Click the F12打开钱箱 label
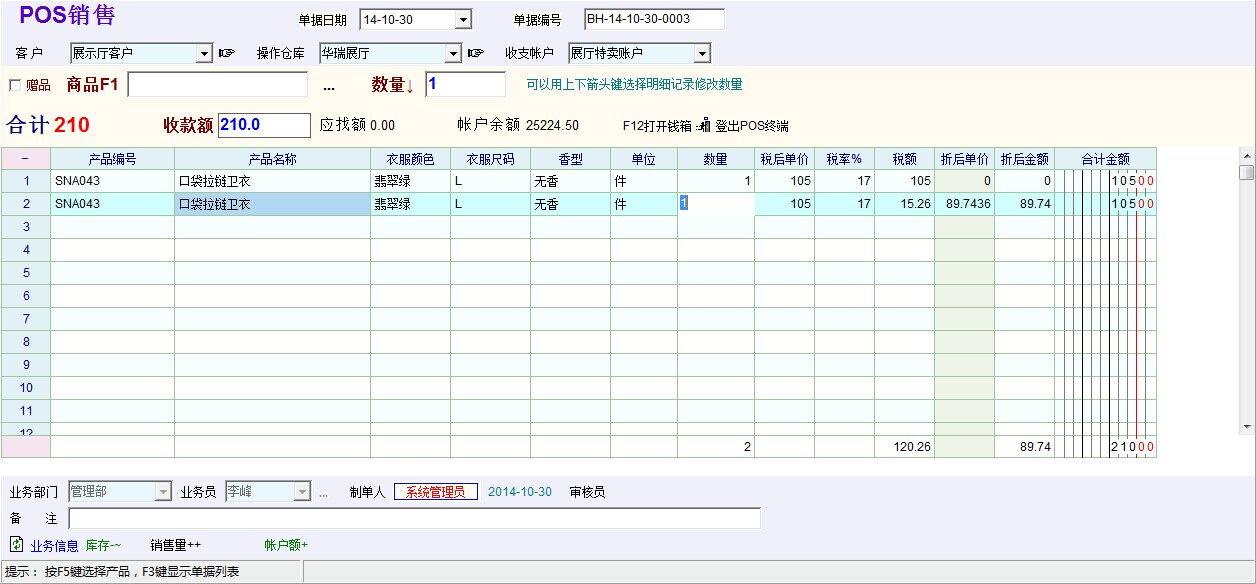The width and height of the screenshot is (1256, 584). point(656,126)
